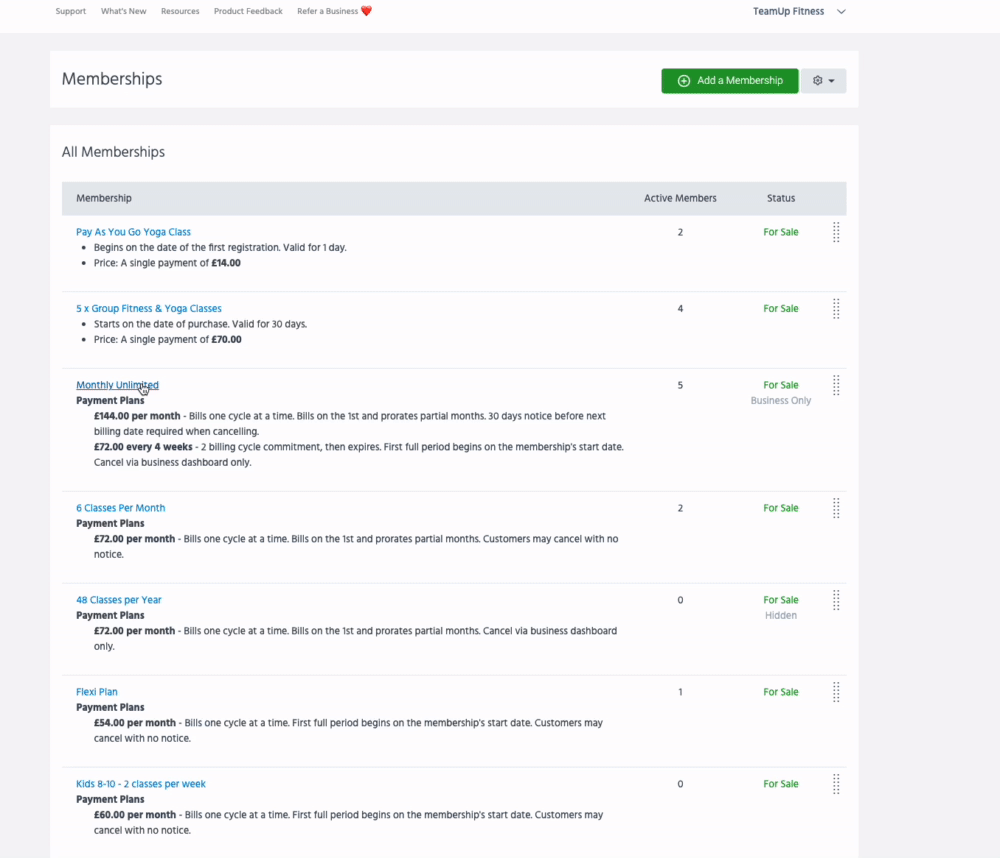
Task: Open the Product Feedback link
Action: click(248, 11)
